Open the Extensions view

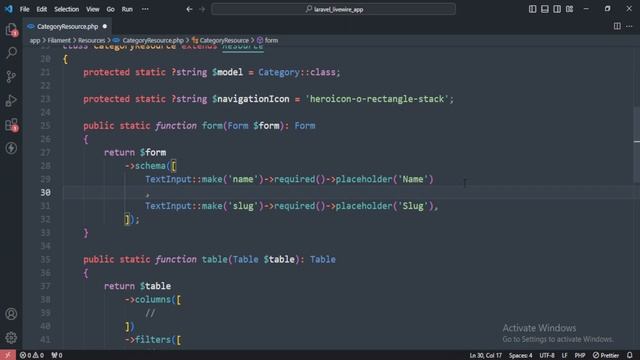point(11,124)
